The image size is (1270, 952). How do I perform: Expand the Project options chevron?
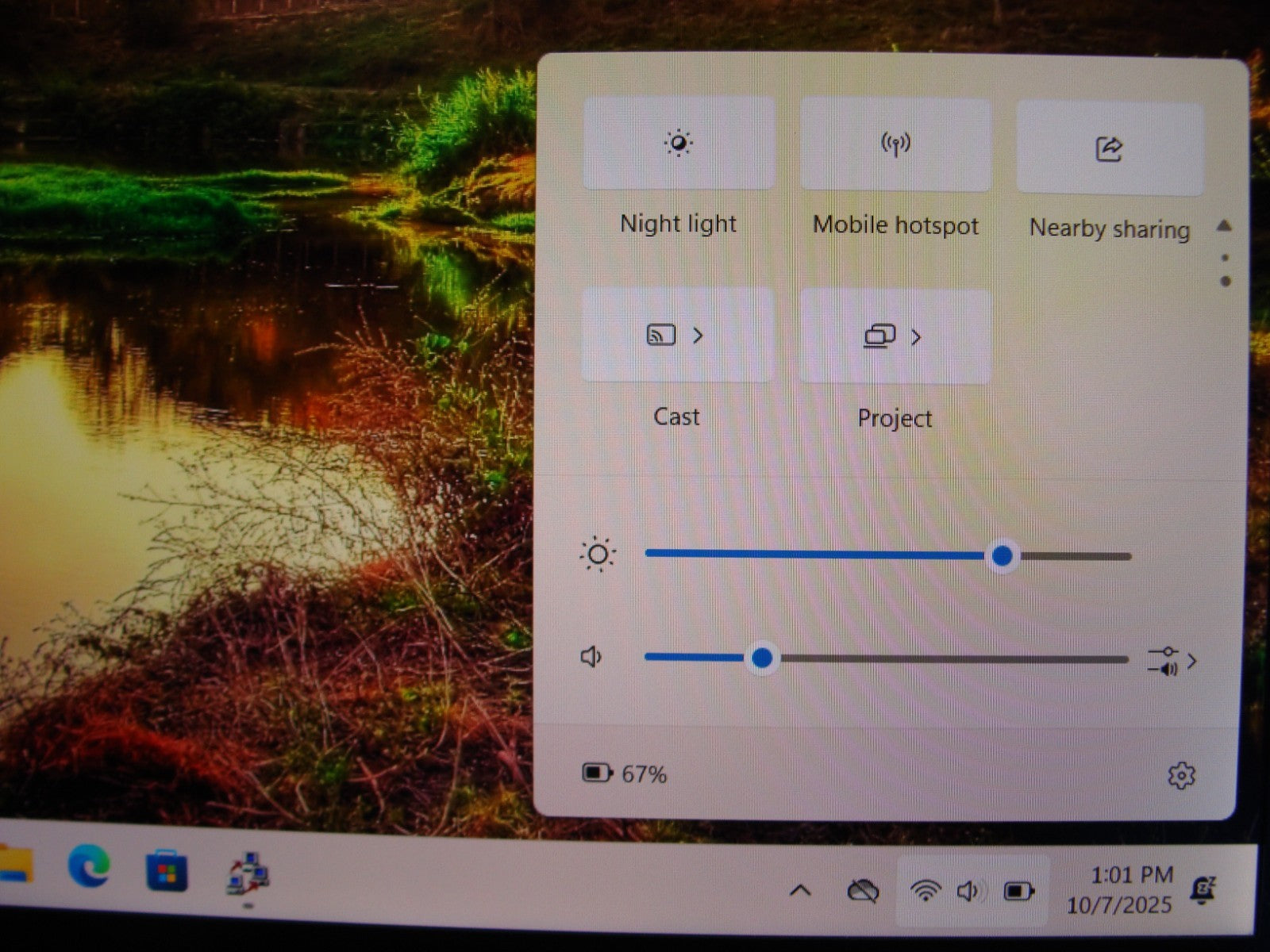click(x=917, y=337)
